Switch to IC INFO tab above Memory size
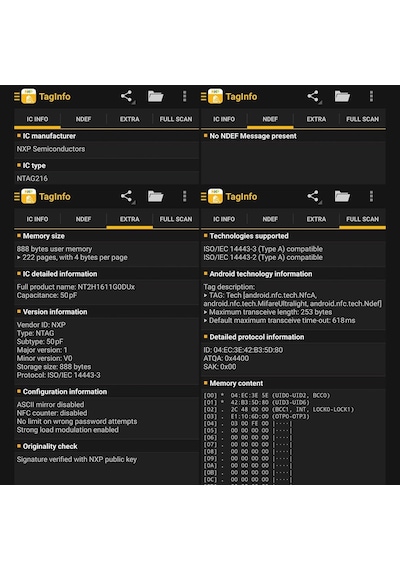400x570 pixels. click(37, 219)
